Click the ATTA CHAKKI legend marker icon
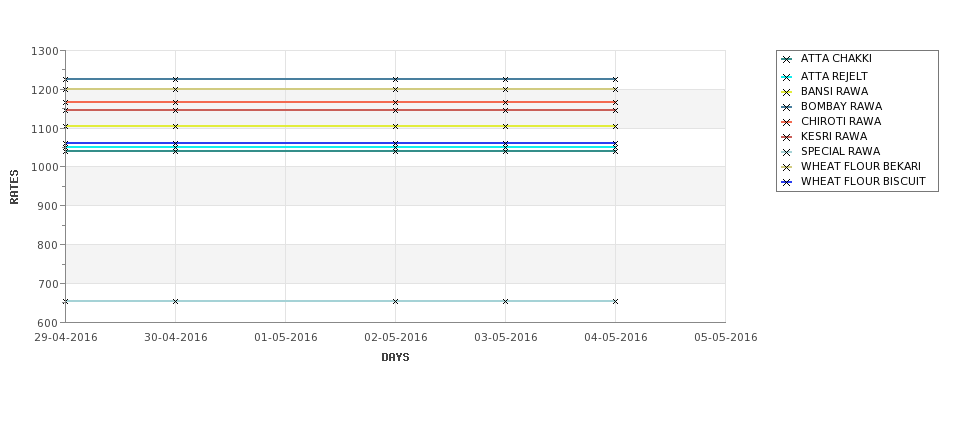The image size is (975, 429). 787,60
